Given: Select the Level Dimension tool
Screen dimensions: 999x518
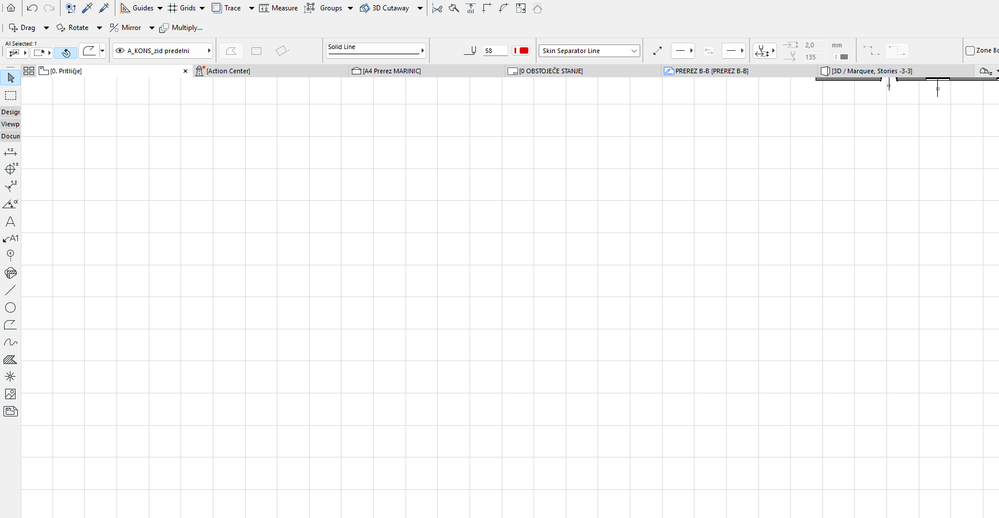Looking at the screenshot, I should pos(10,169).
